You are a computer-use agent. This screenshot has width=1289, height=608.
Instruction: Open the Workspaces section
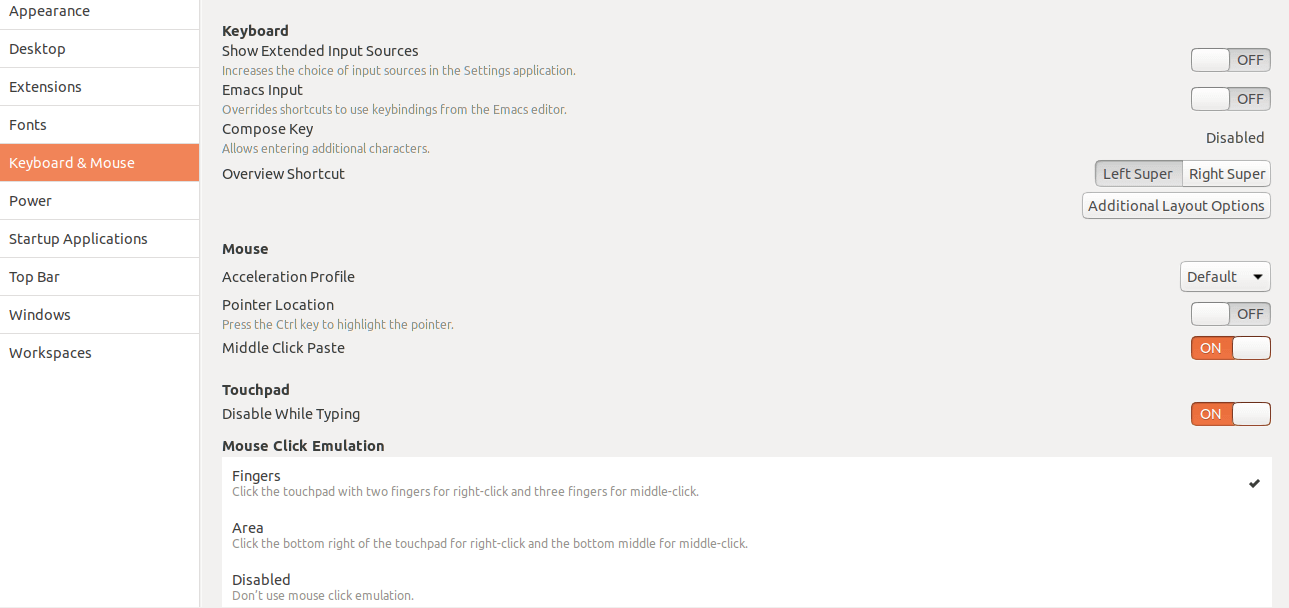pyautogui.click(x=99, y=353)
